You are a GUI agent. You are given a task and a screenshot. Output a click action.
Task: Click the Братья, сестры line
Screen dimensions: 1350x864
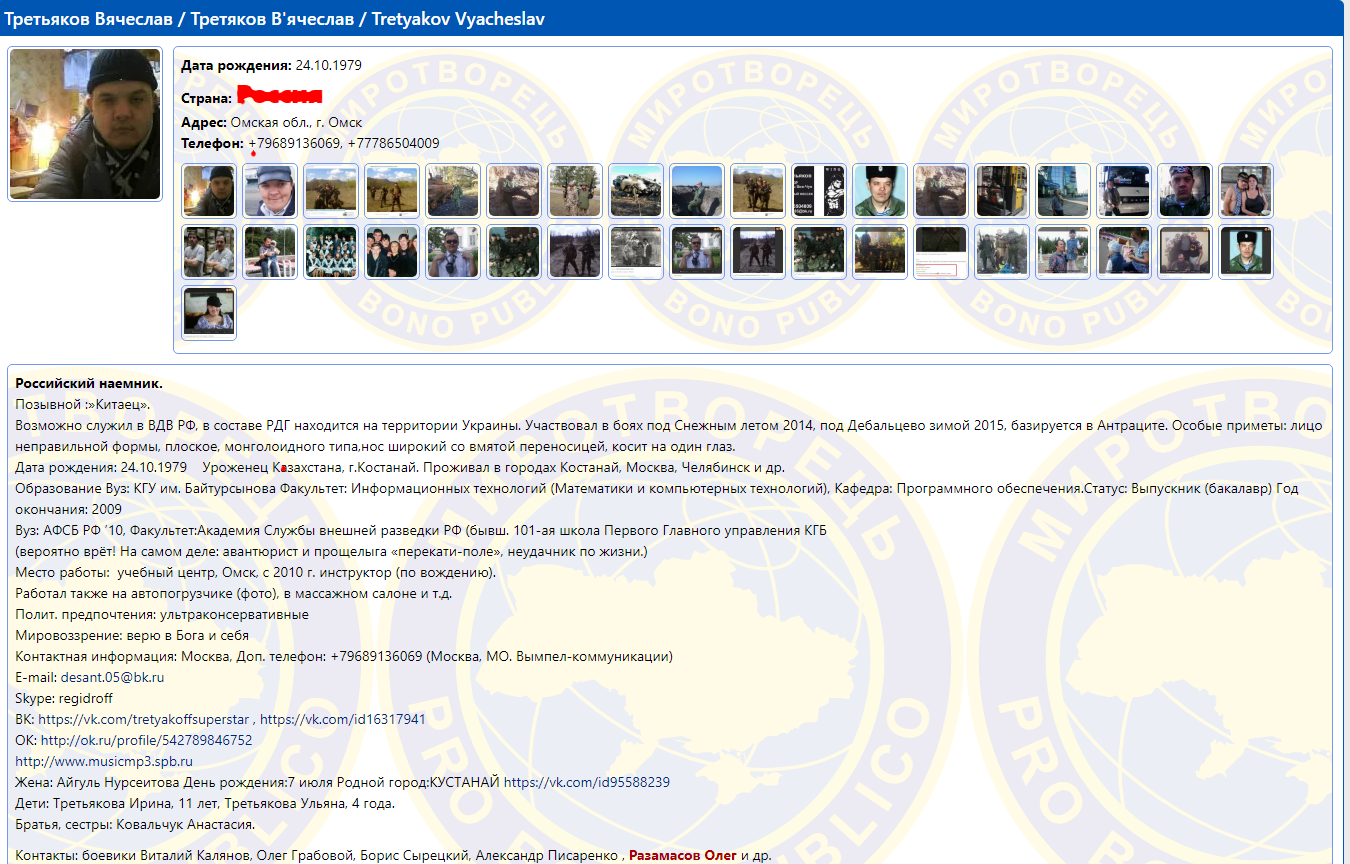coord(135,824)
